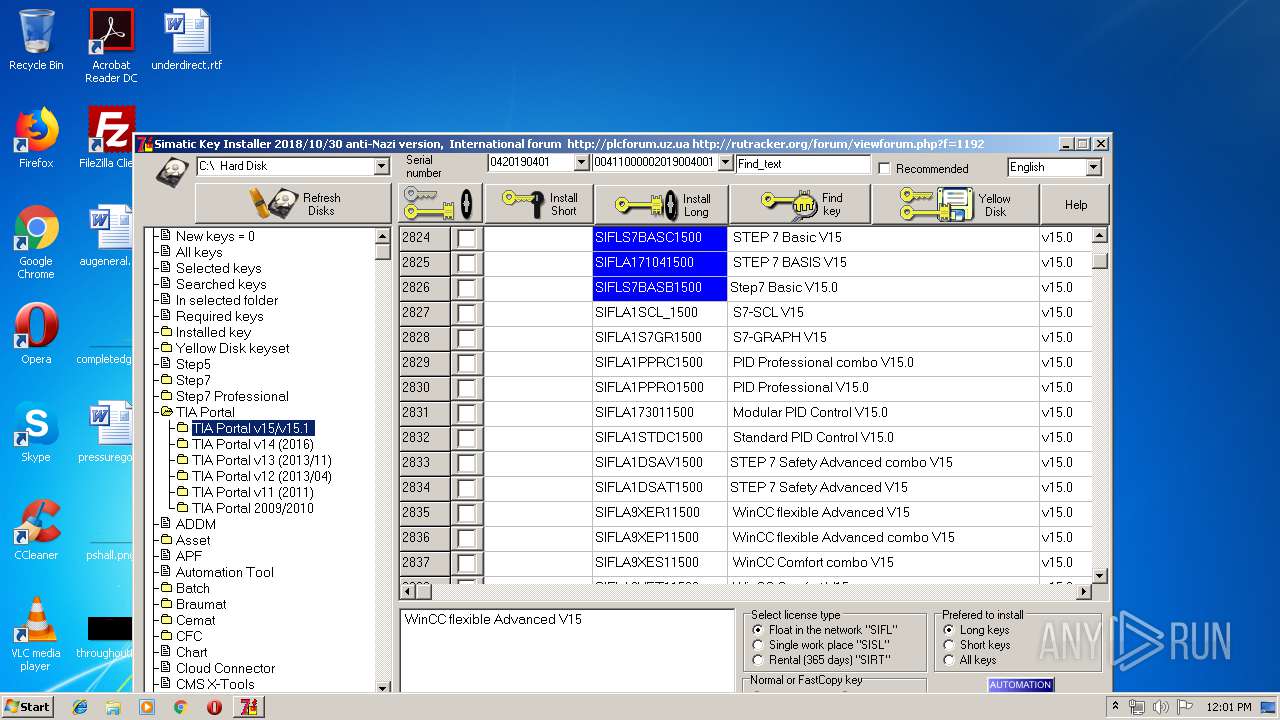Image resolution: width=1280 pixels, height=720 pixels.
Task: Select All keys in the tree
Action: click(x=199, y=252)
